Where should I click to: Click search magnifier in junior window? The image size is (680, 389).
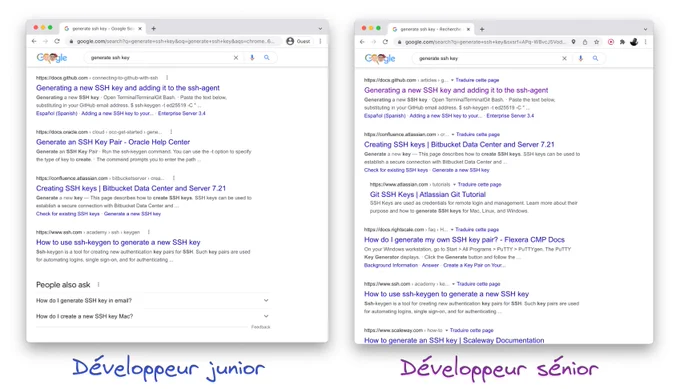pyautogui.click(x=267, y=57)
